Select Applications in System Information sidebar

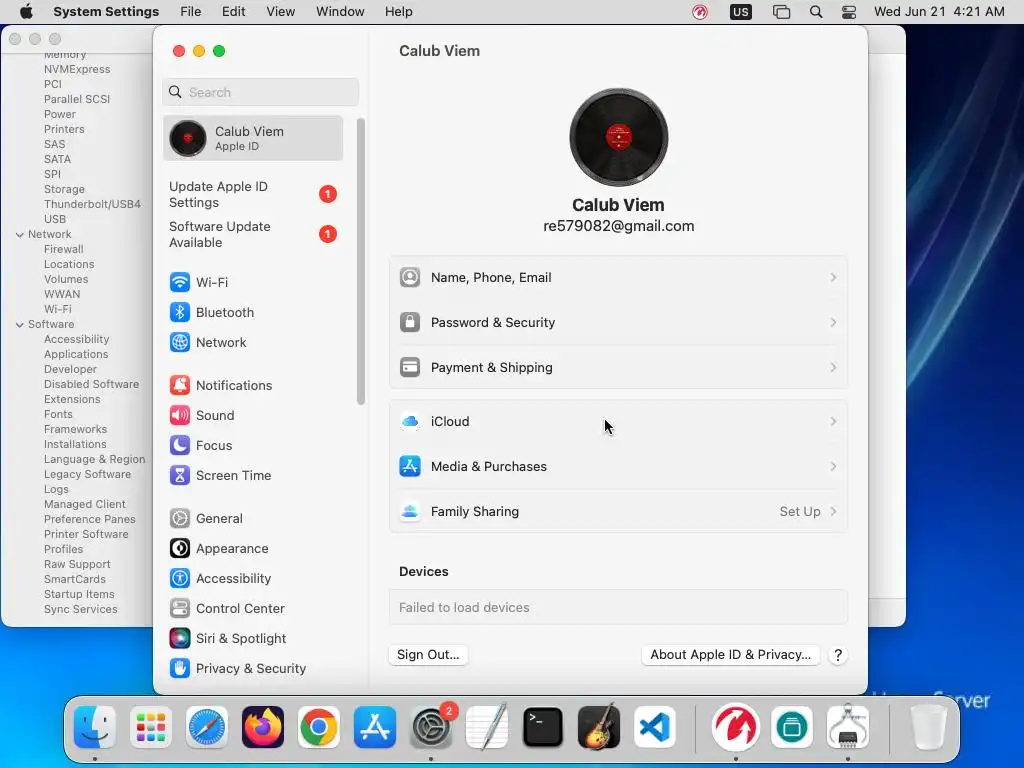(x=76, y=355)
